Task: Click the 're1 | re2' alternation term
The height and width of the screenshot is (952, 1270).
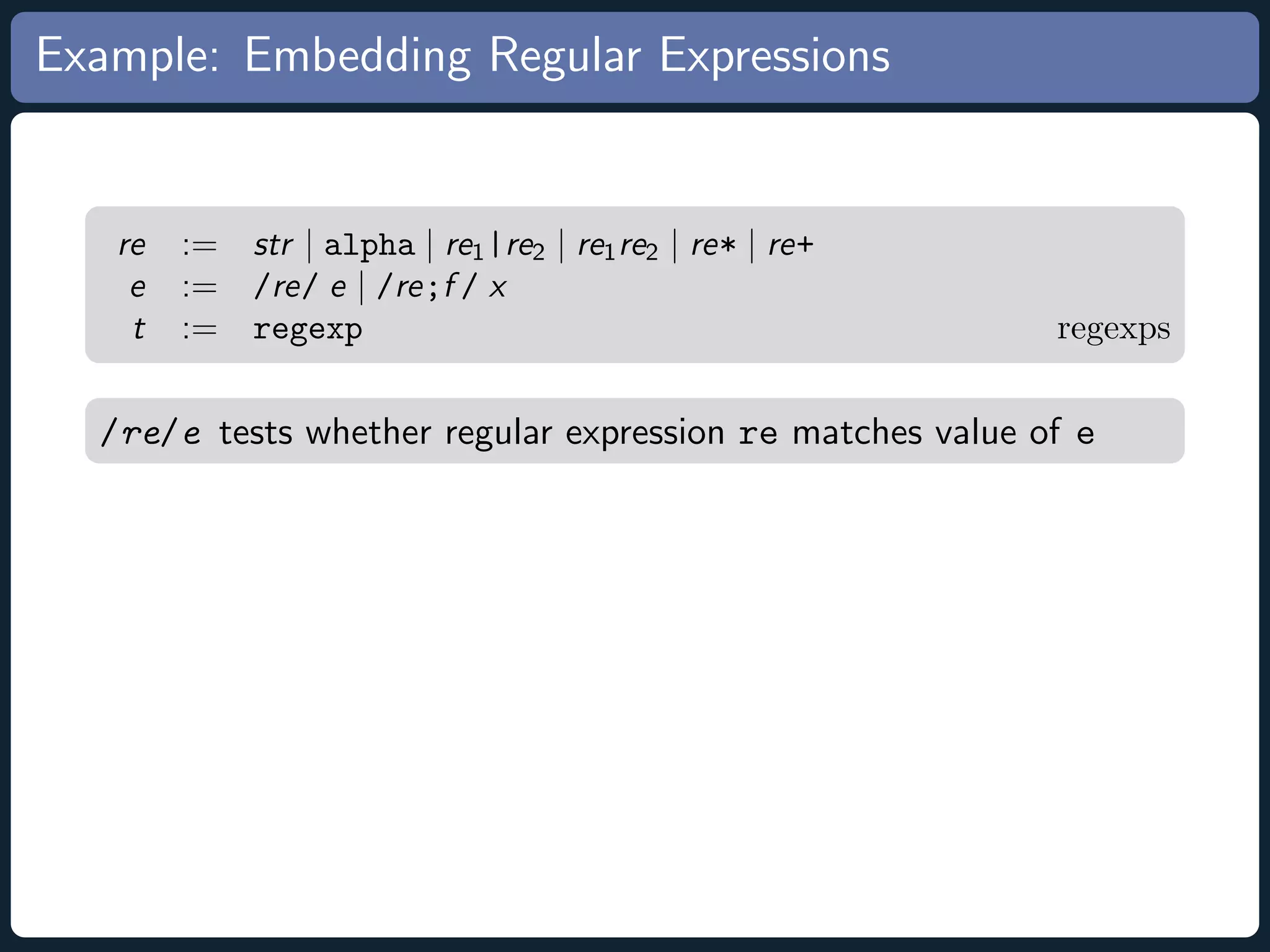Action: click(495, 247)
